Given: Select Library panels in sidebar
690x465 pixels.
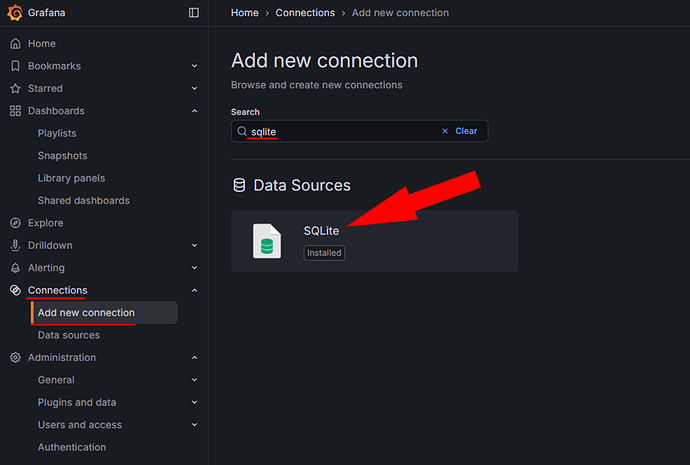Looking at the screenshot, I should [x=71, y=178].
